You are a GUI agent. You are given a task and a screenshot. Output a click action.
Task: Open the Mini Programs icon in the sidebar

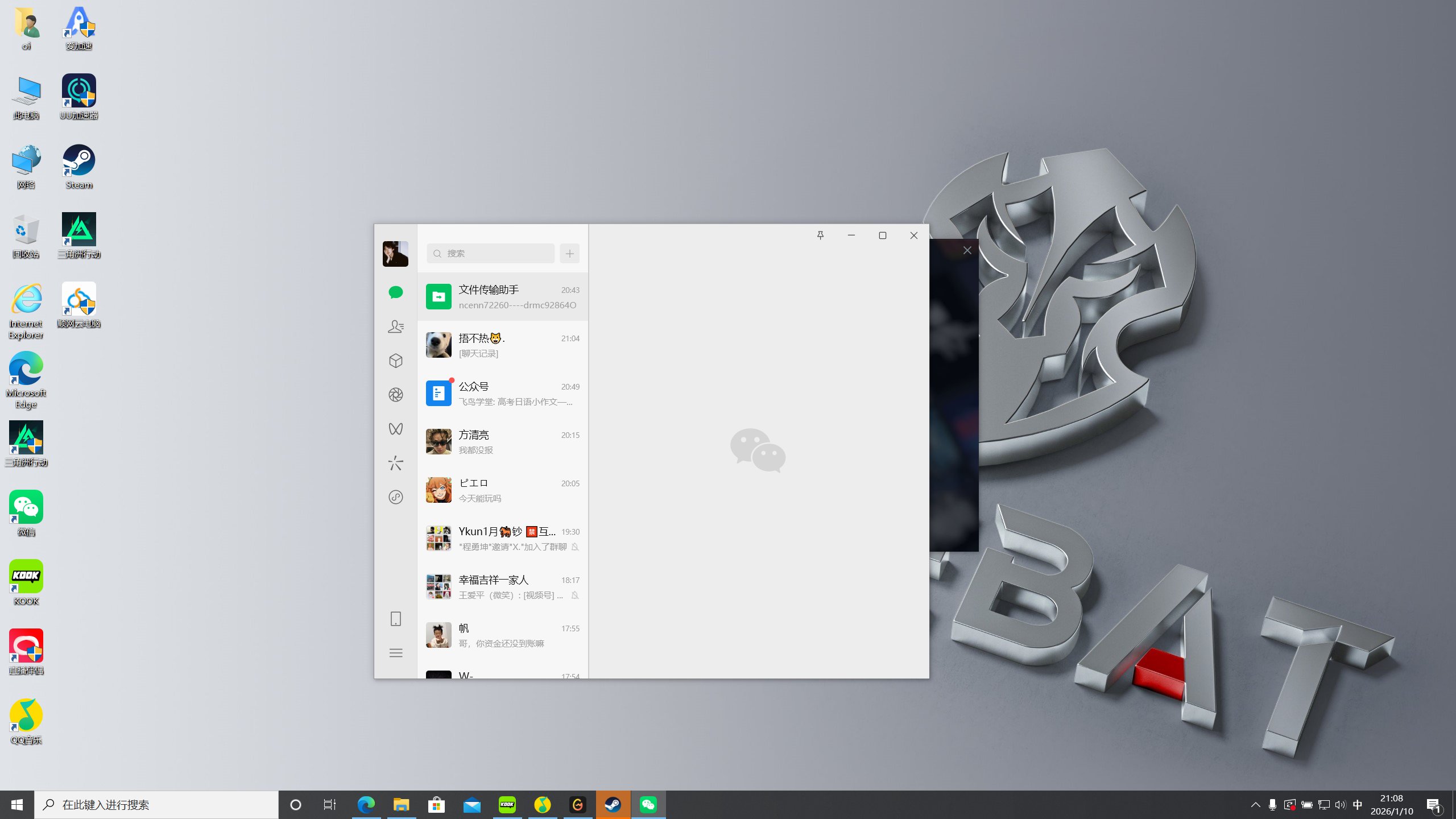pyautogui.click(x=396, y=497)
